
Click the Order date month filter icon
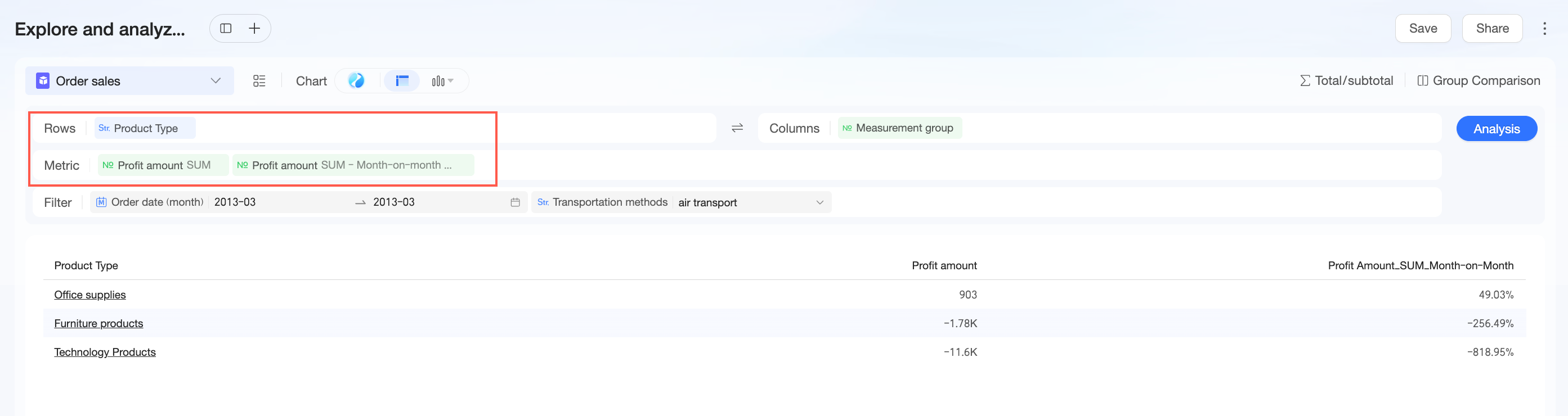(x=102, y=202)
